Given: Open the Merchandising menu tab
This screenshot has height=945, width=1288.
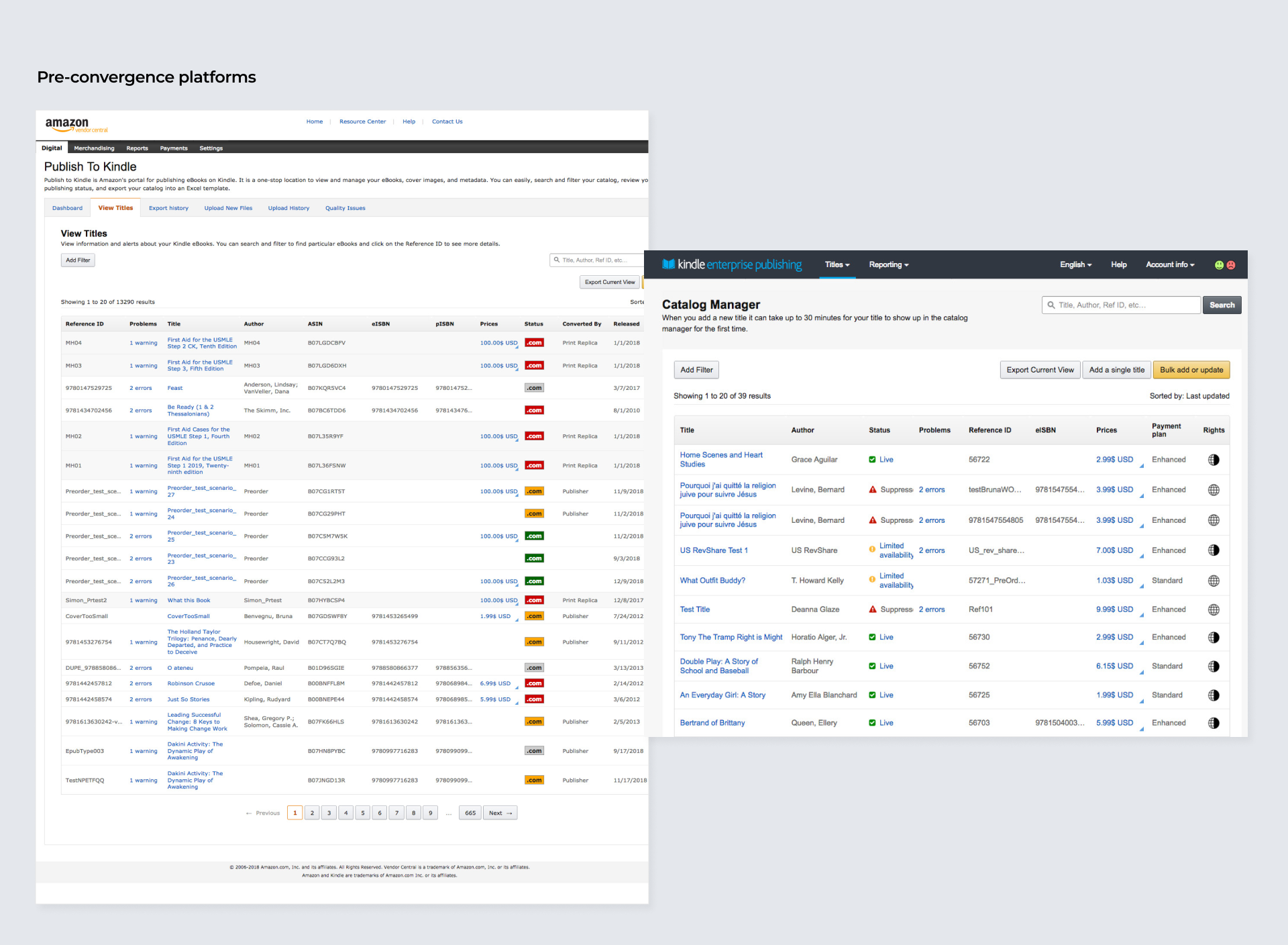Looking at the screenshot, I should 94,148.
